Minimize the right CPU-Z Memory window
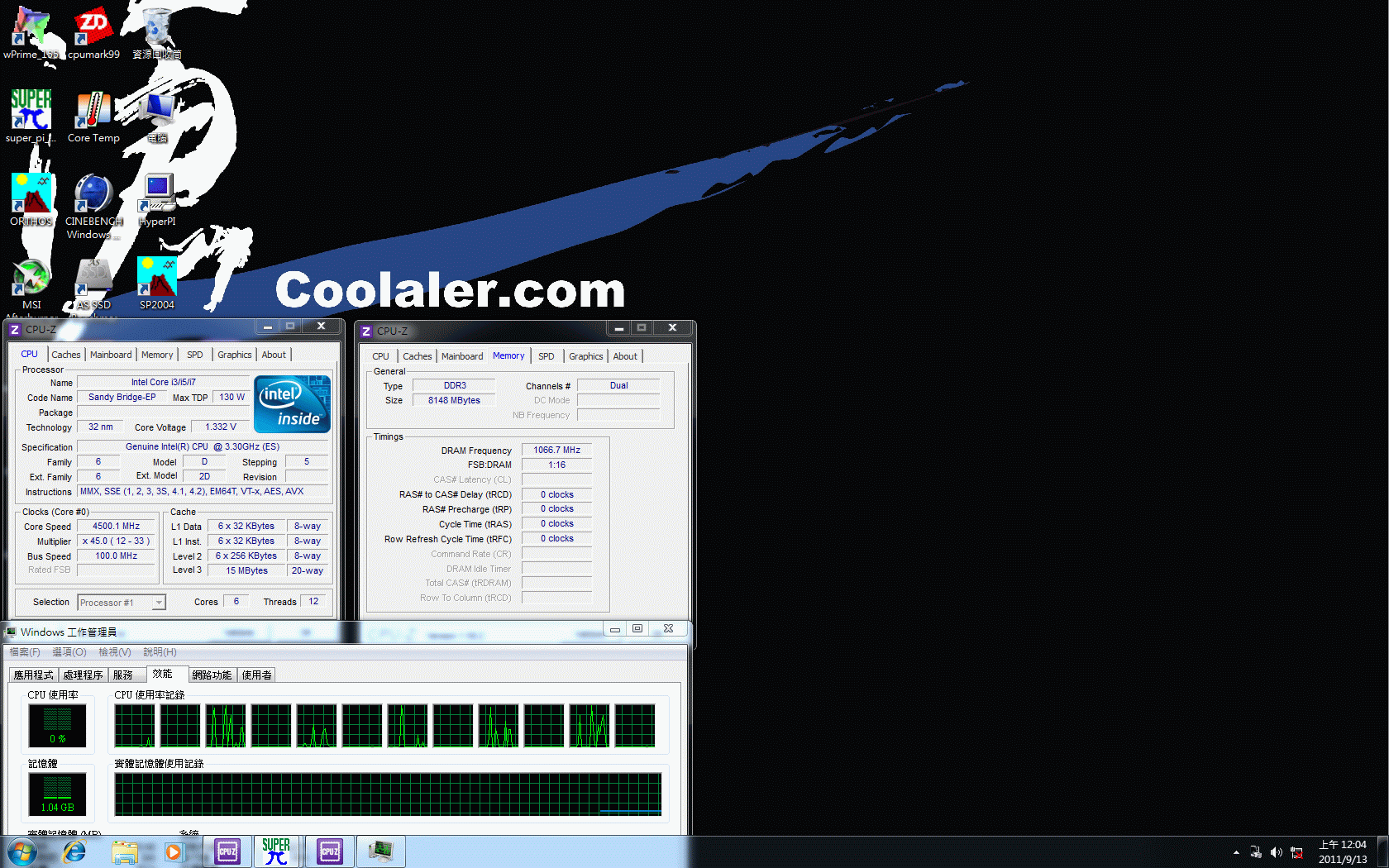This screenshot has width=1389, height=868. 618,328
